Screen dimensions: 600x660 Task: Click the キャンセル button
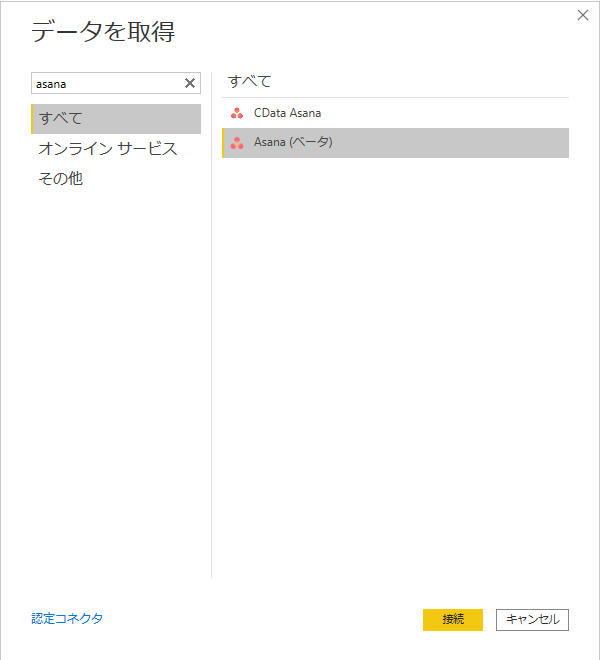click(532, 620)
